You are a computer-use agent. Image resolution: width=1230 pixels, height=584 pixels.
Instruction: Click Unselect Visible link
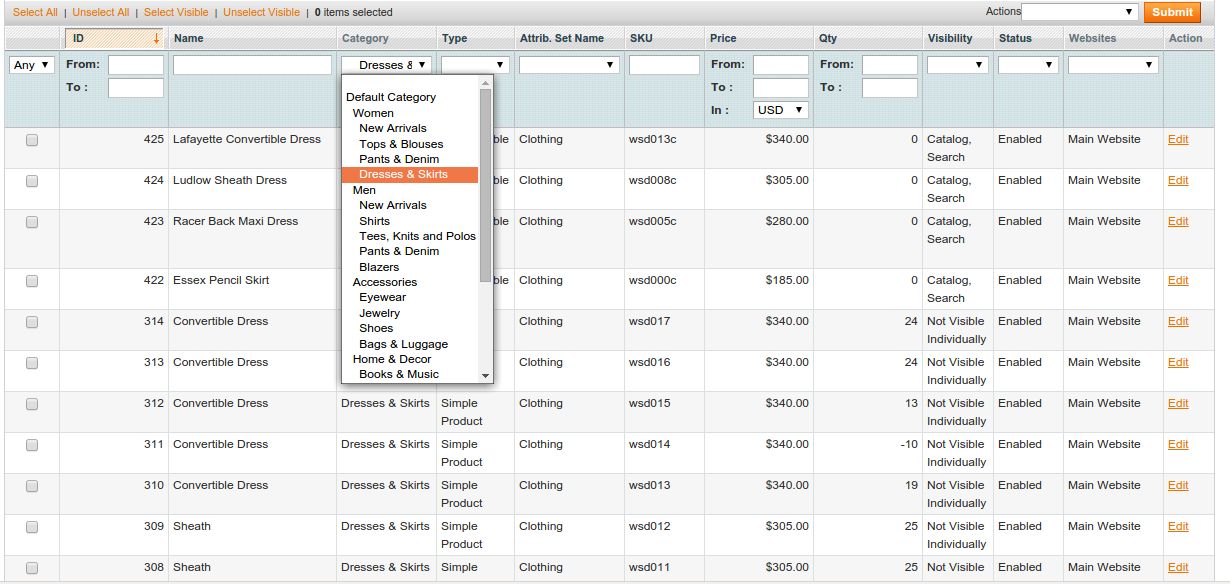[x=261, y=12]
